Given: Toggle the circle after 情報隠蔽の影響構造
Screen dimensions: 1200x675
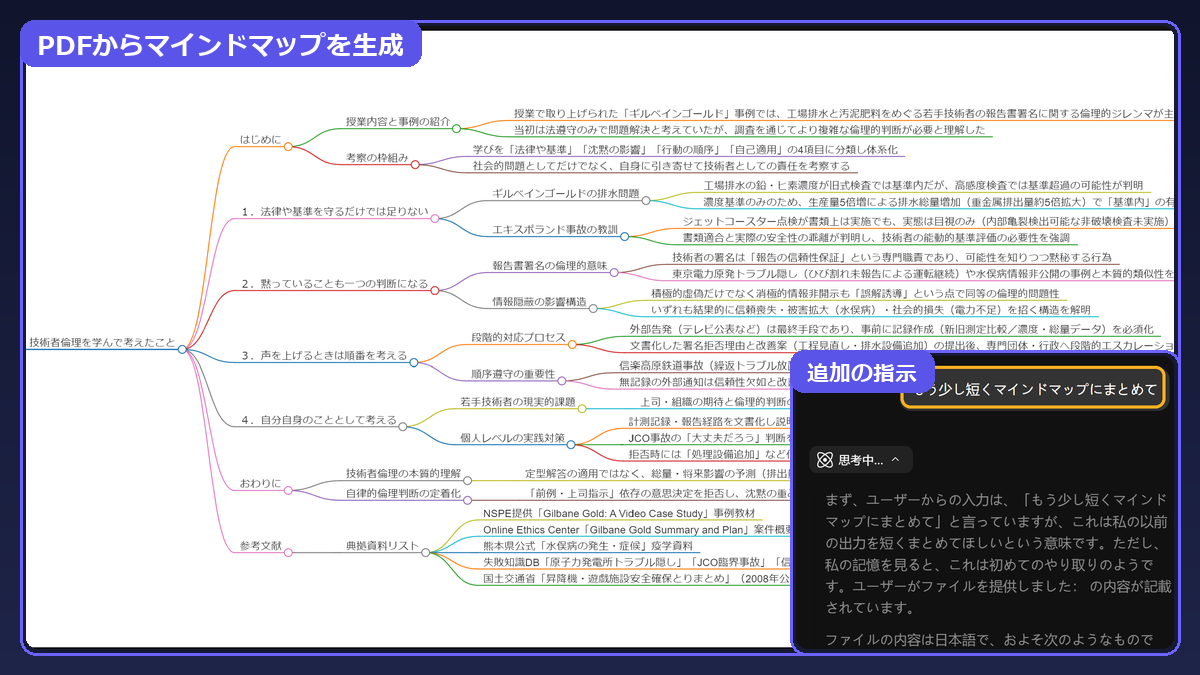Looking at the screenshot, I should (x=594, y=308).
